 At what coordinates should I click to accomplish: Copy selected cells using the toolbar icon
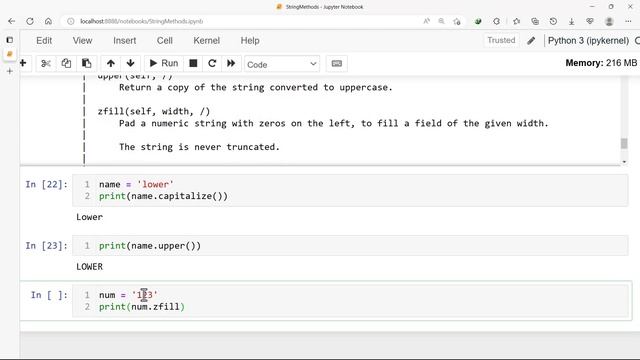(66, 63)
